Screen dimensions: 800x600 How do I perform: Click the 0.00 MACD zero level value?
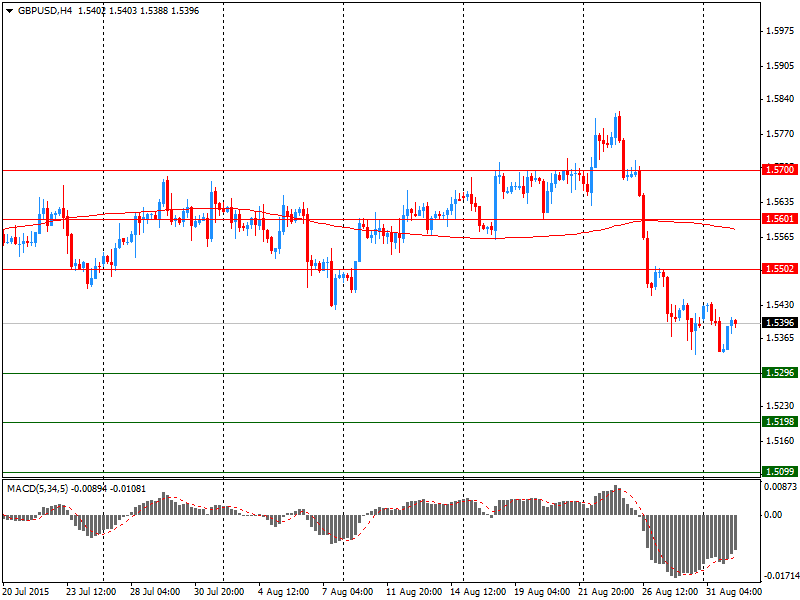(x=773, y=515)
